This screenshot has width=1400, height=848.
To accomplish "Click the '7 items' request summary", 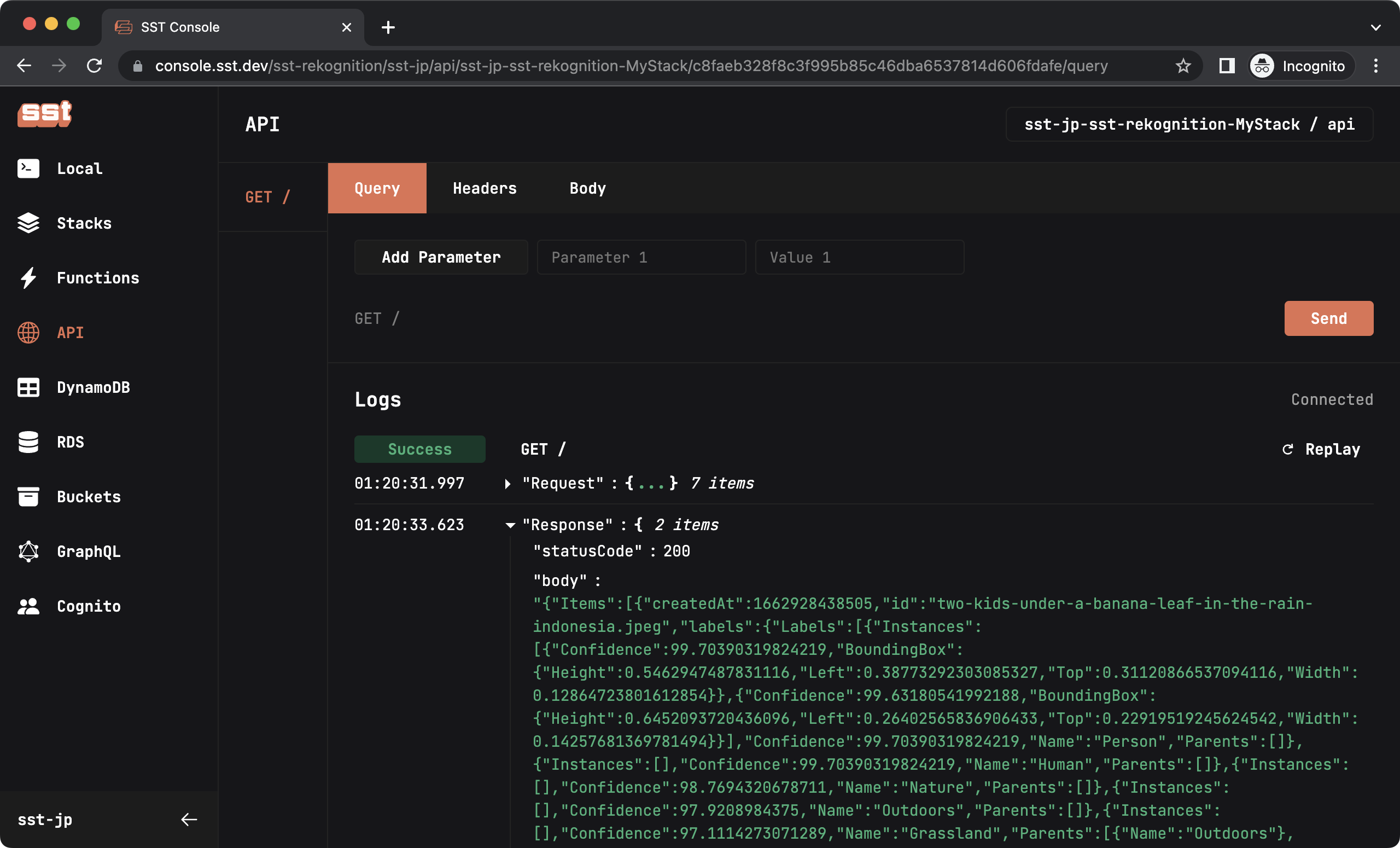I will [722, 484].
